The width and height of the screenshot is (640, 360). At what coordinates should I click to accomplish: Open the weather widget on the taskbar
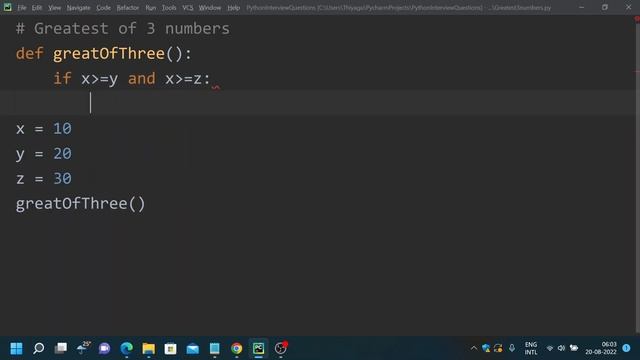(83, 348)
